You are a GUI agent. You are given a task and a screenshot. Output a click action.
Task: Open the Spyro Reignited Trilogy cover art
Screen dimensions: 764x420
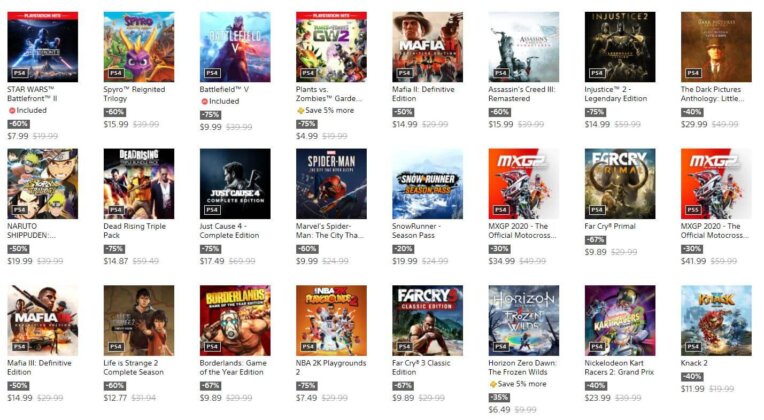(x=139, y=47)
